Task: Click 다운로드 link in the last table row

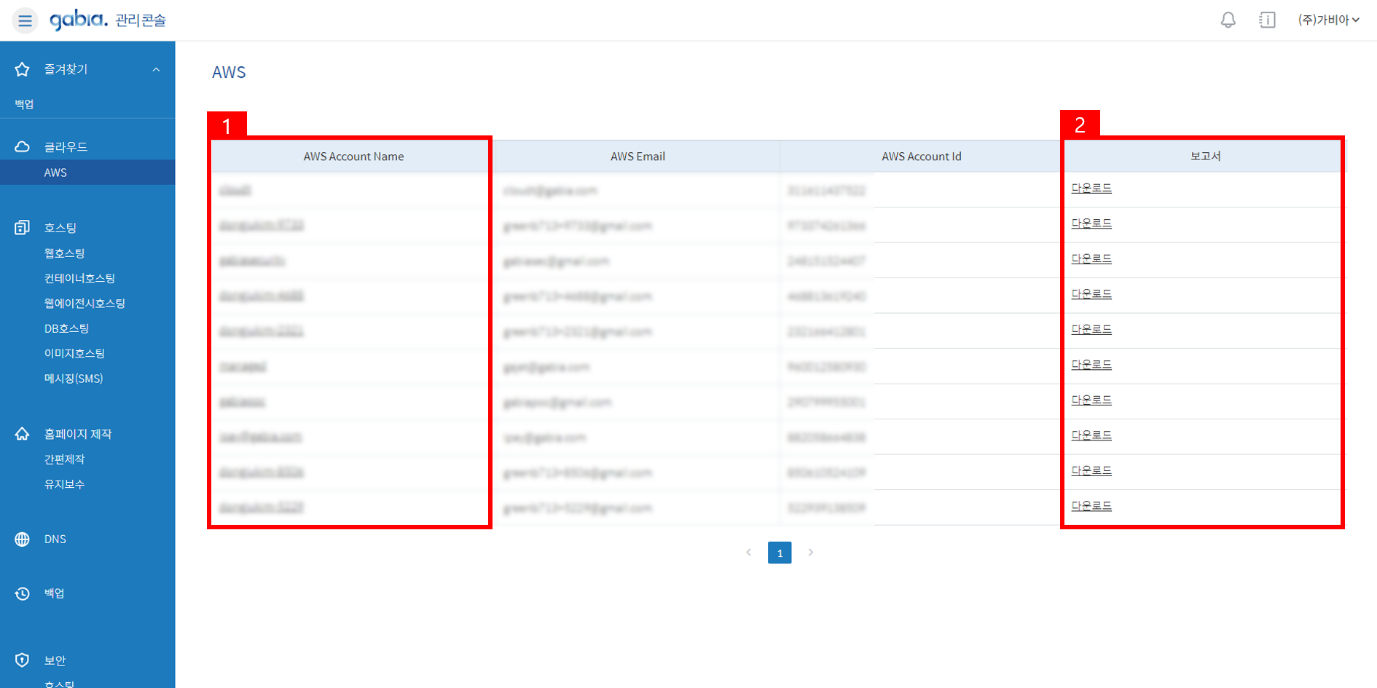Action: (x=1091, y=506)
